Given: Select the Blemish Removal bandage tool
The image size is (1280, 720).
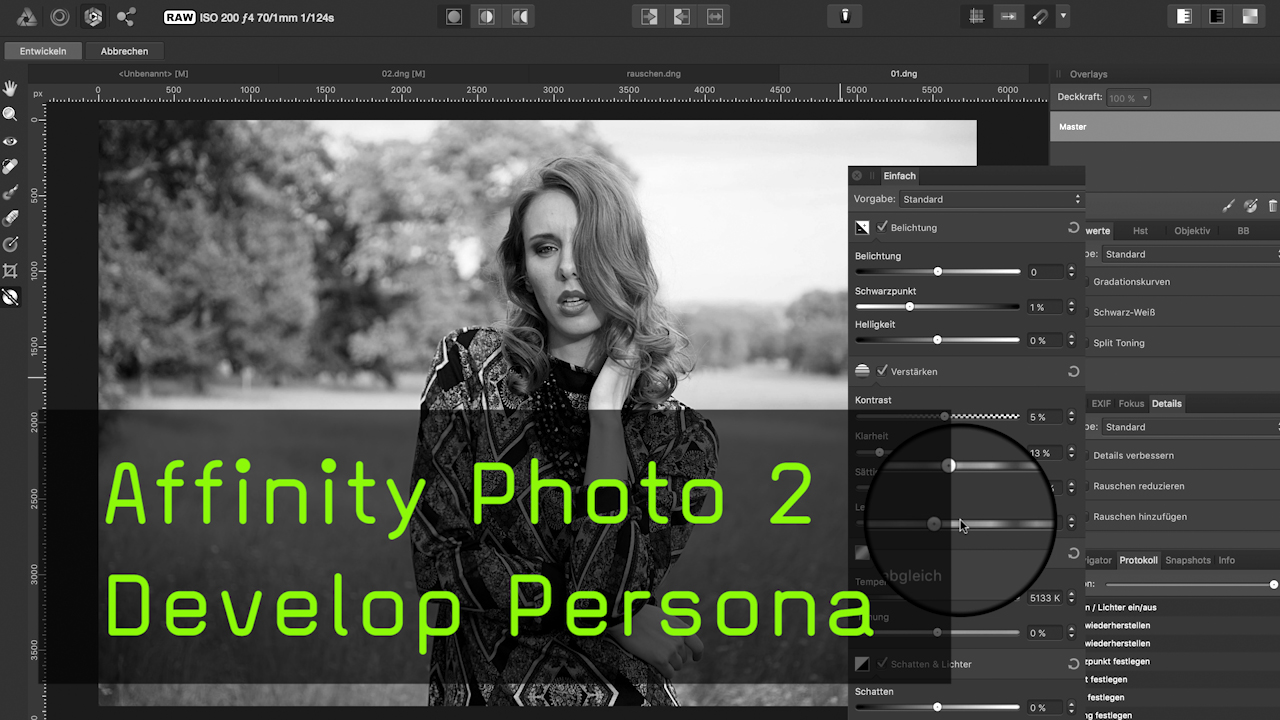Looking at the screenshot, I should click(10, 167).
